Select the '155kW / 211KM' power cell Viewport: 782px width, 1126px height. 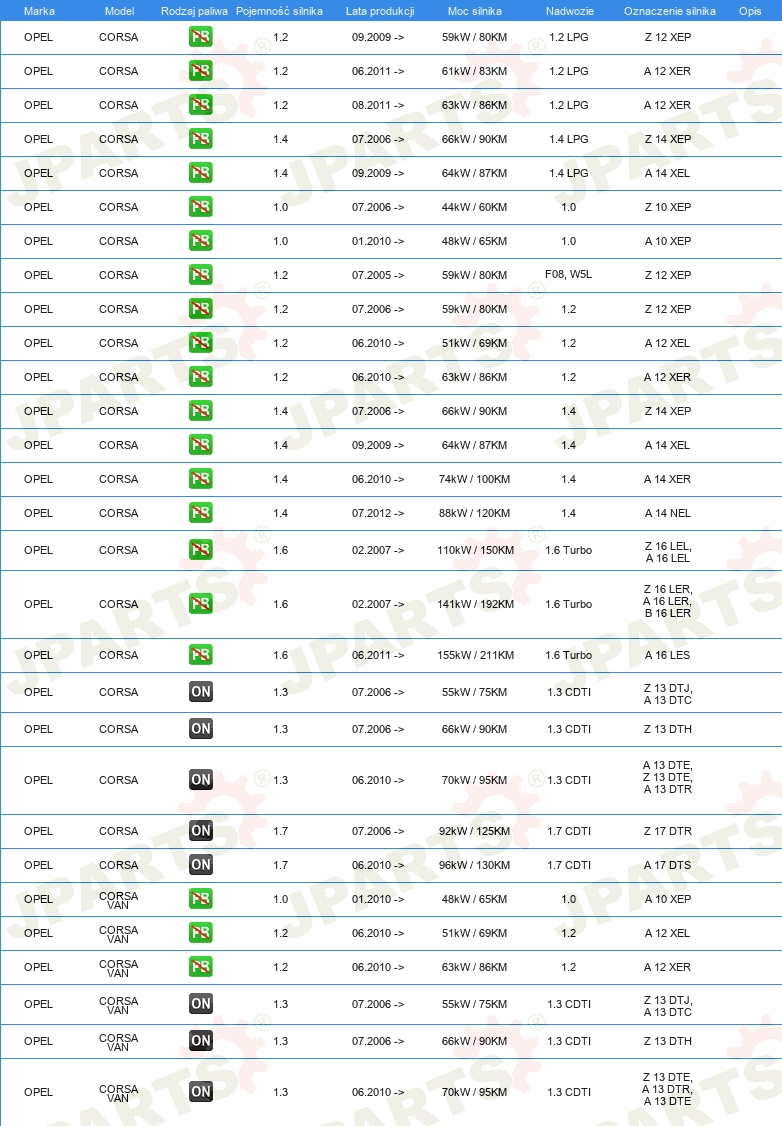(475, 655)
